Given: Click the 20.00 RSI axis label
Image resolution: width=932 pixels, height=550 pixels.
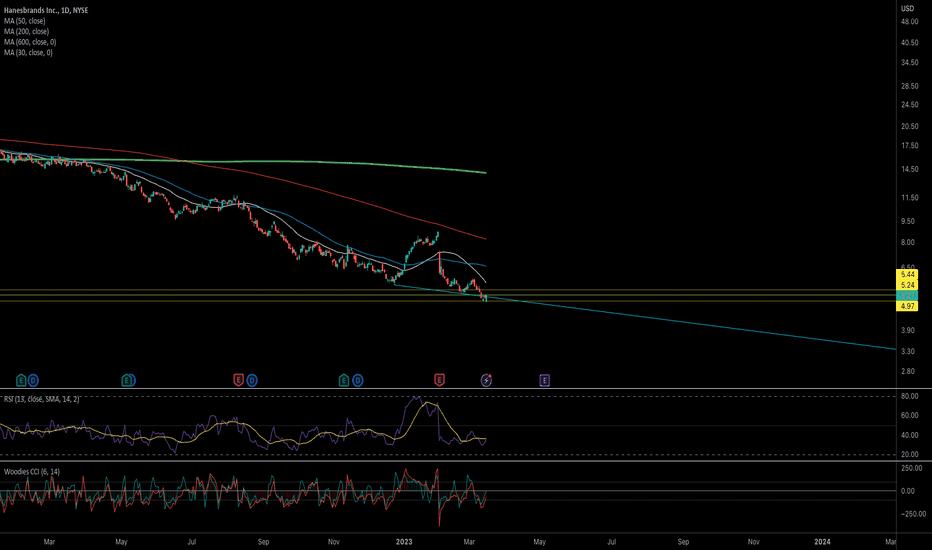Looking at the screenshot, I should point(909,454).
